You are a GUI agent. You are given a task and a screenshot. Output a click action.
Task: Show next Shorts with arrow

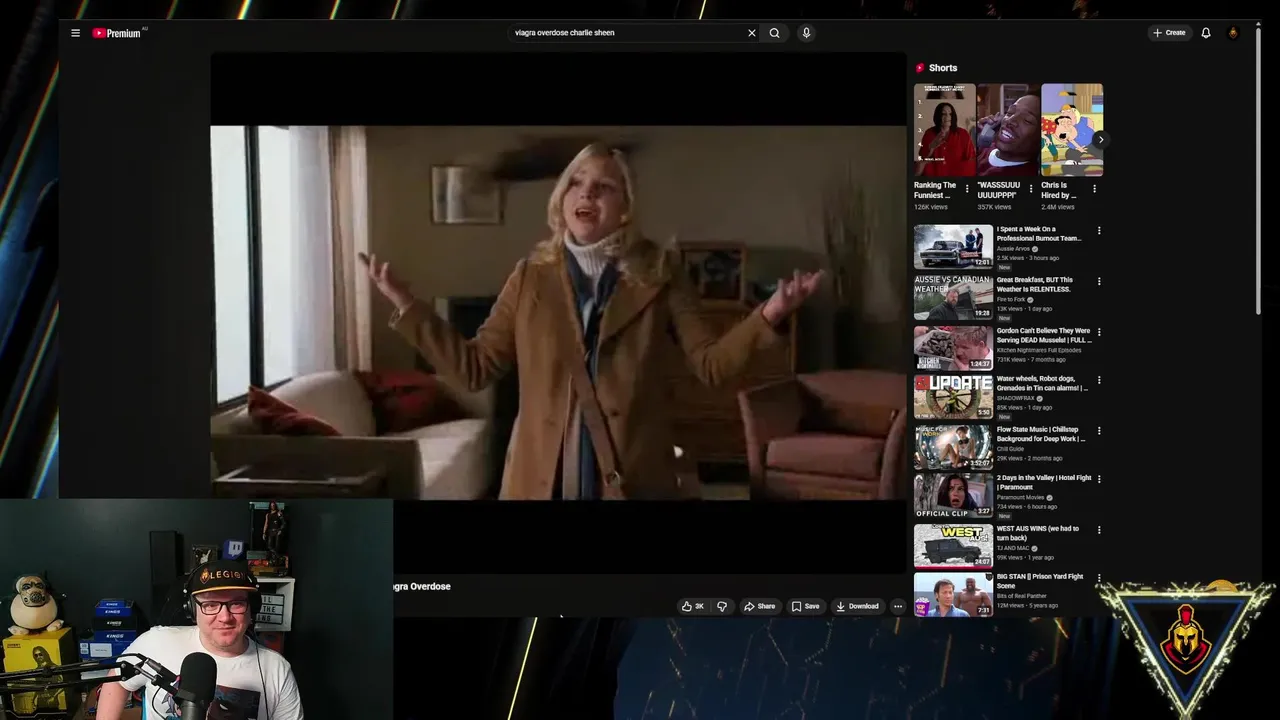coord(1099,139)
